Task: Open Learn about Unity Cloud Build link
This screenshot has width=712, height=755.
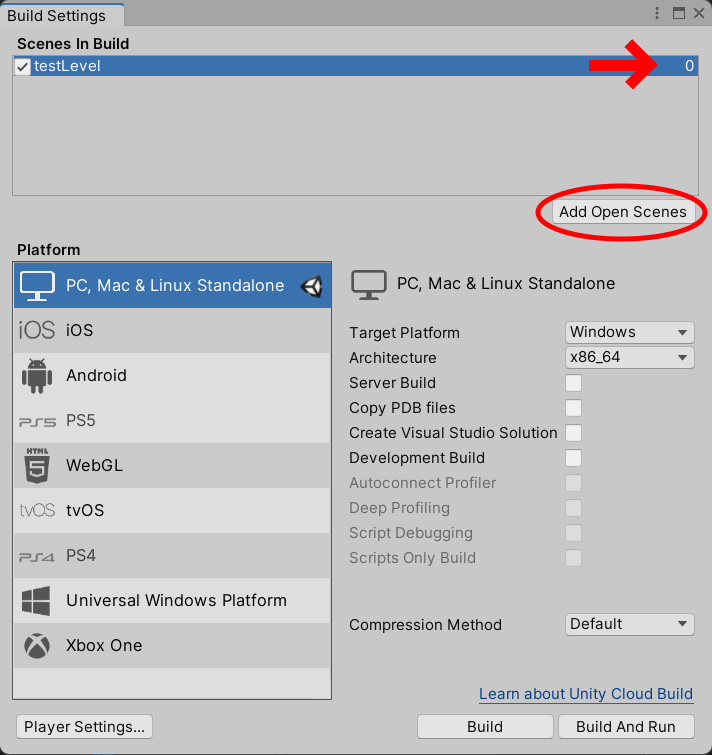Action: 586,694
